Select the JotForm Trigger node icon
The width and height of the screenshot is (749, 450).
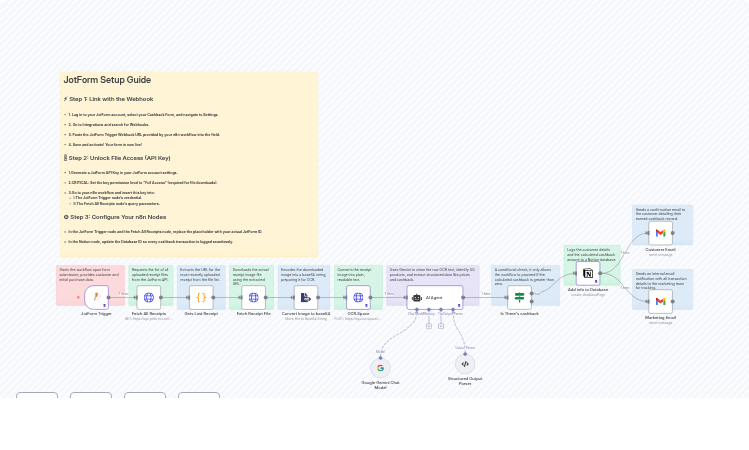click(x=96, y=297)
